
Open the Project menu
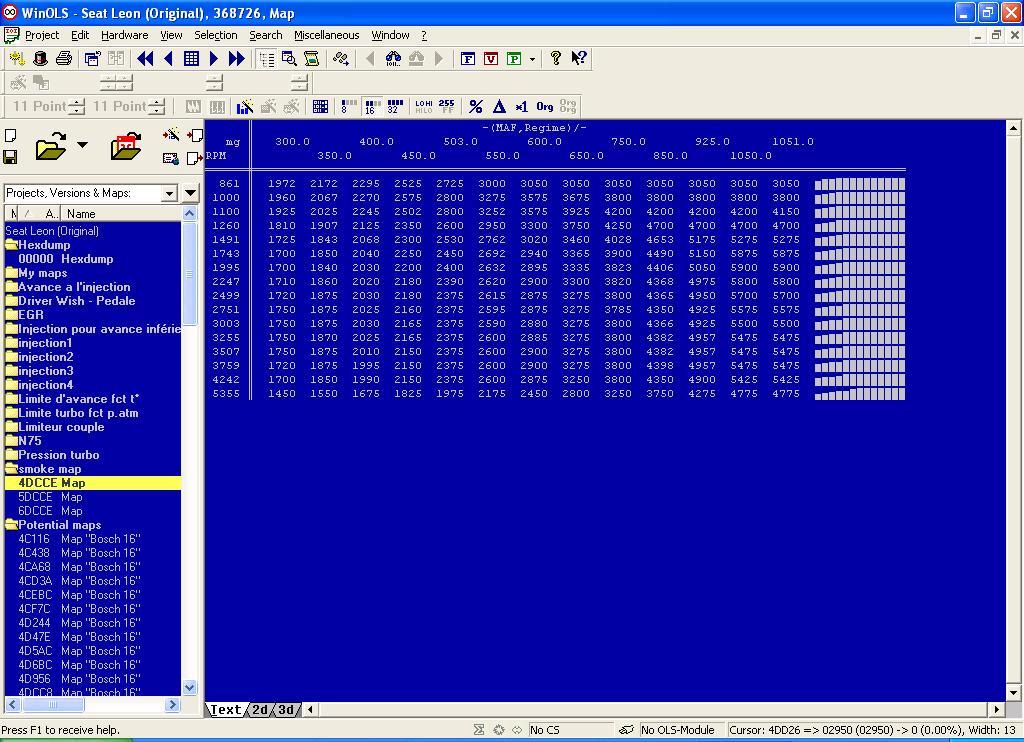(42, 35)
